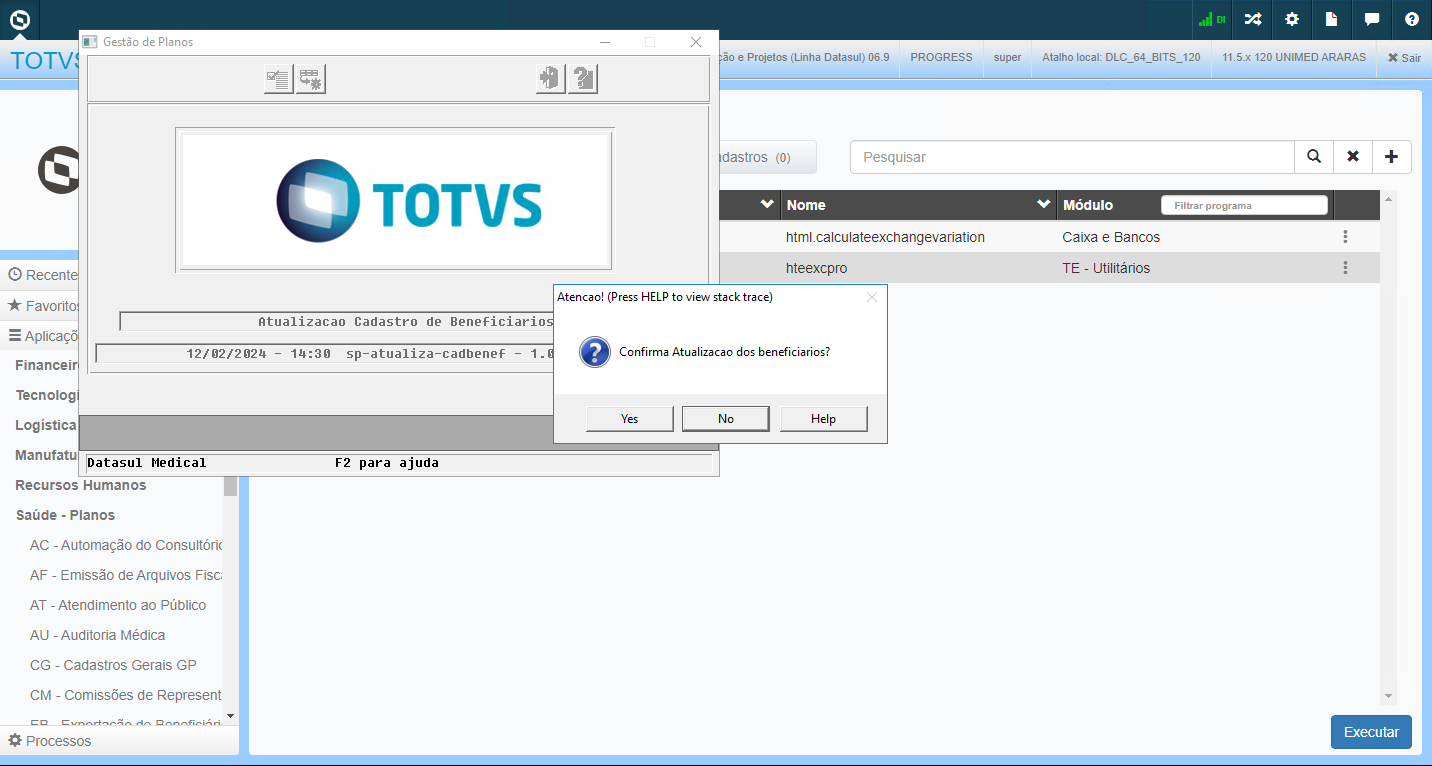The width and height of the screenshot is (1432, 766).
Task: Click the TE - Utilitários module cell
Action: pos(1106,268)
